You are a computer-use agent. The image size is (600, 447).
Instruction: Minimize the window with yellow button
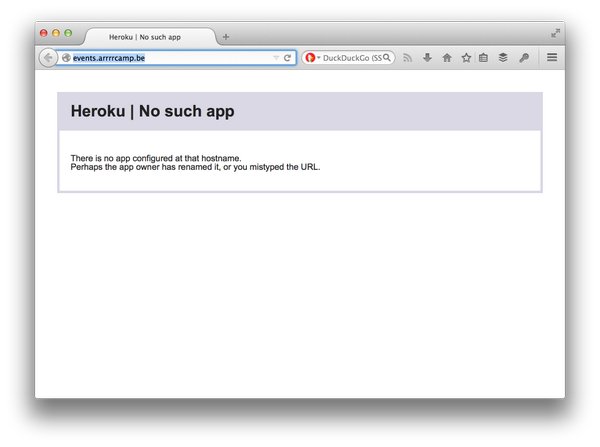click(x=56, y=33)
